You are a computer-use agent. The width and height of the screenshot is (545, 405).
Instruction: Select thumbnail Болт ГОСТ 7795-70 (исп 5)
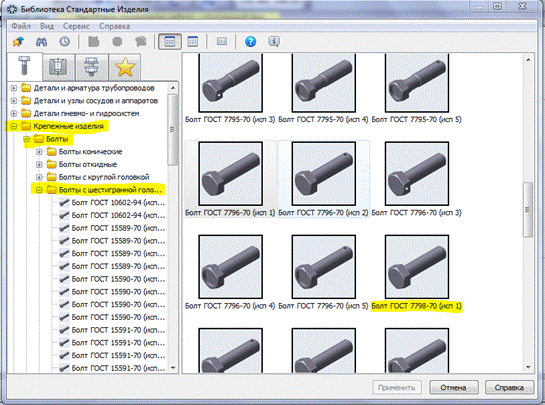[x=417, y=83]
